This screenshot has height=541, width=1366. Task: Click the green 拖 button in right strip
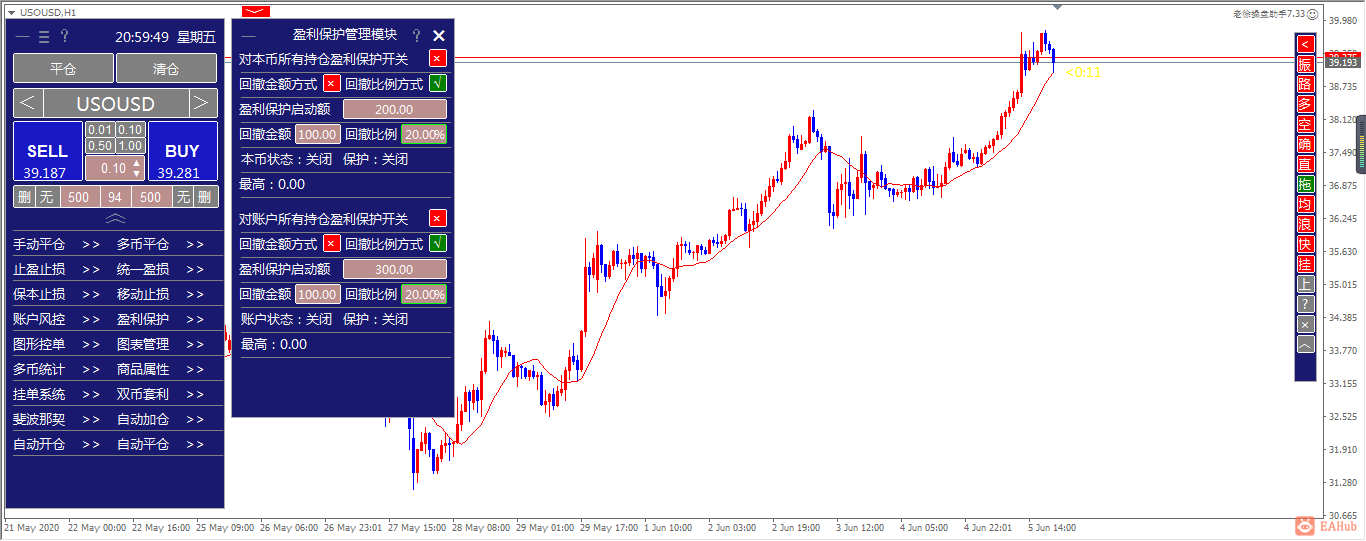pyautogui.click(x=1305, y=184)
